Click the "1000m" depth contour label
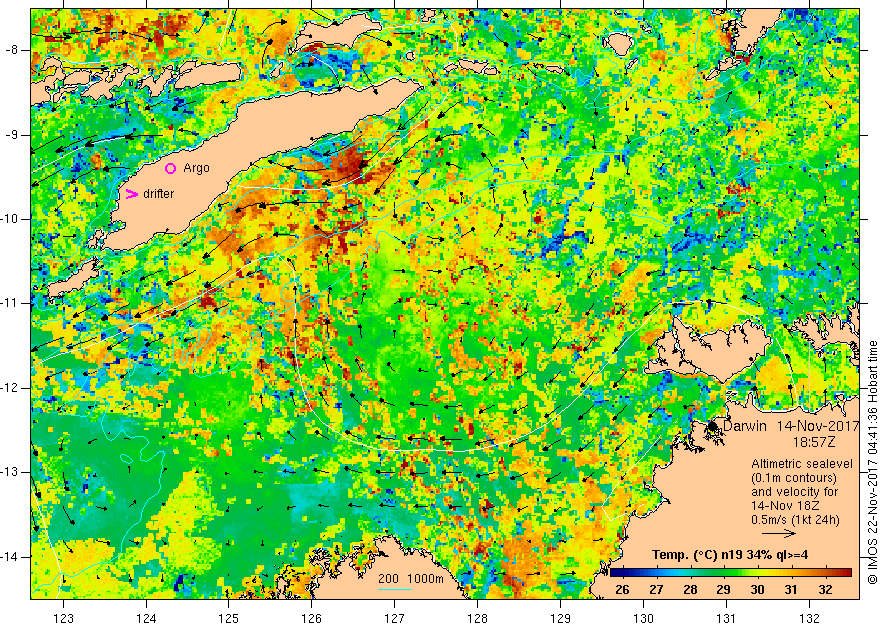 (425, 579)
